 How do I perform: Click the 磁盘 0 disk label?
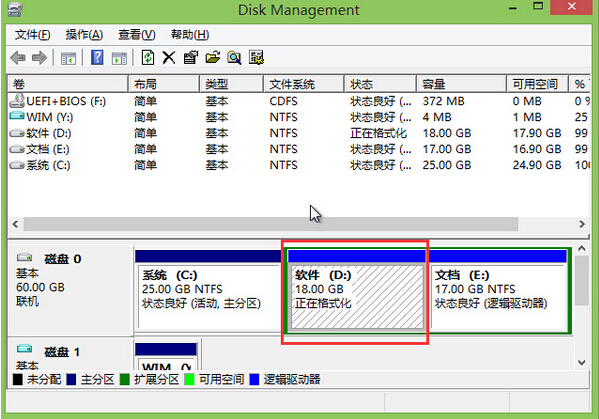click(63, 259)
